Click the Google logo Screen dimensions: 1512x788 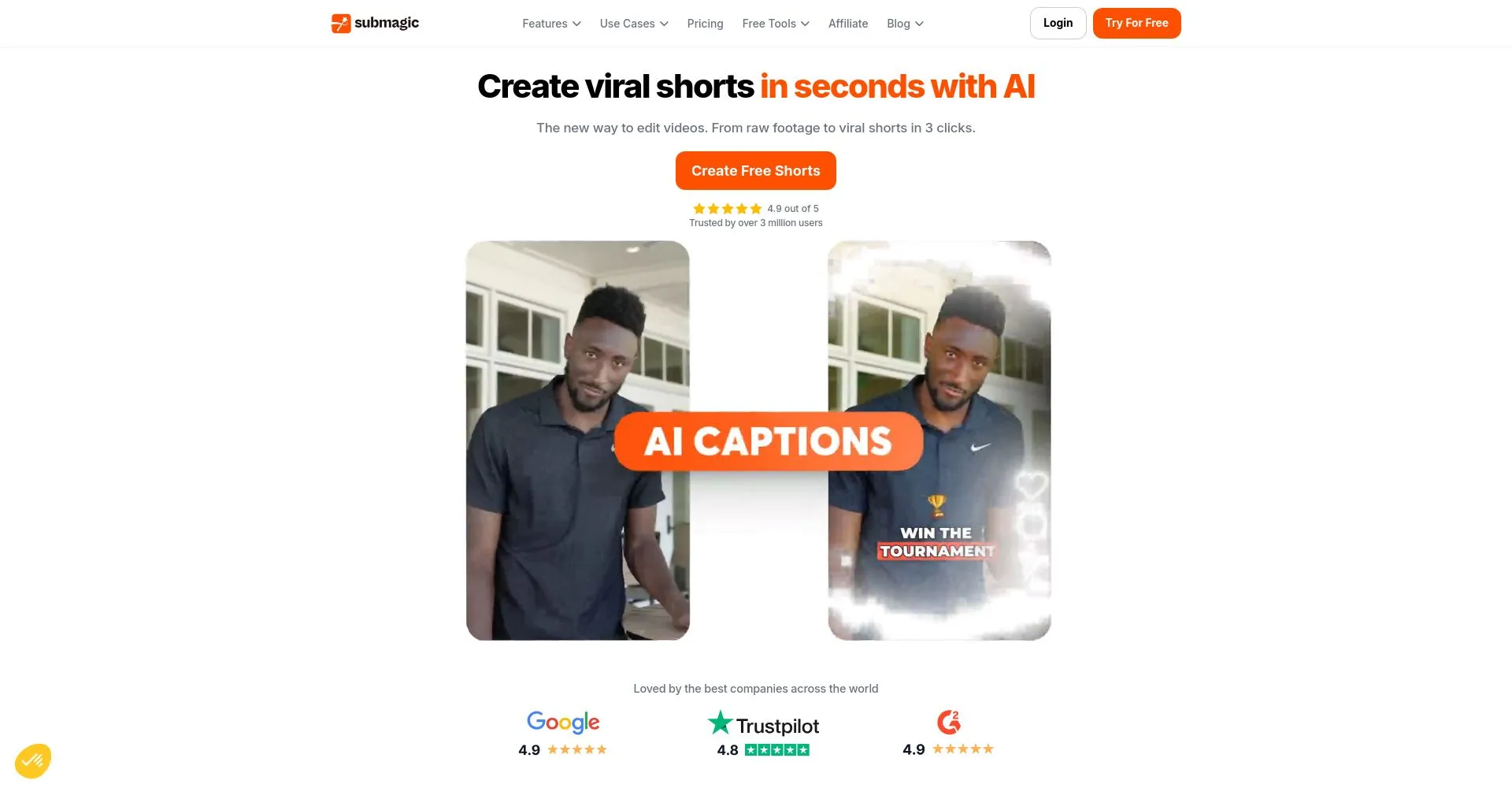(x=563, y=723)
